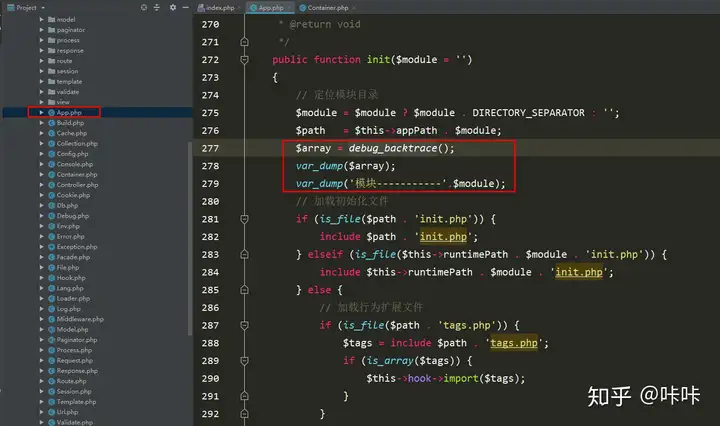The height and width of the screenshot is (426, 720).
Task: Click the Debug.php class icon
Action: pos(51,216)
